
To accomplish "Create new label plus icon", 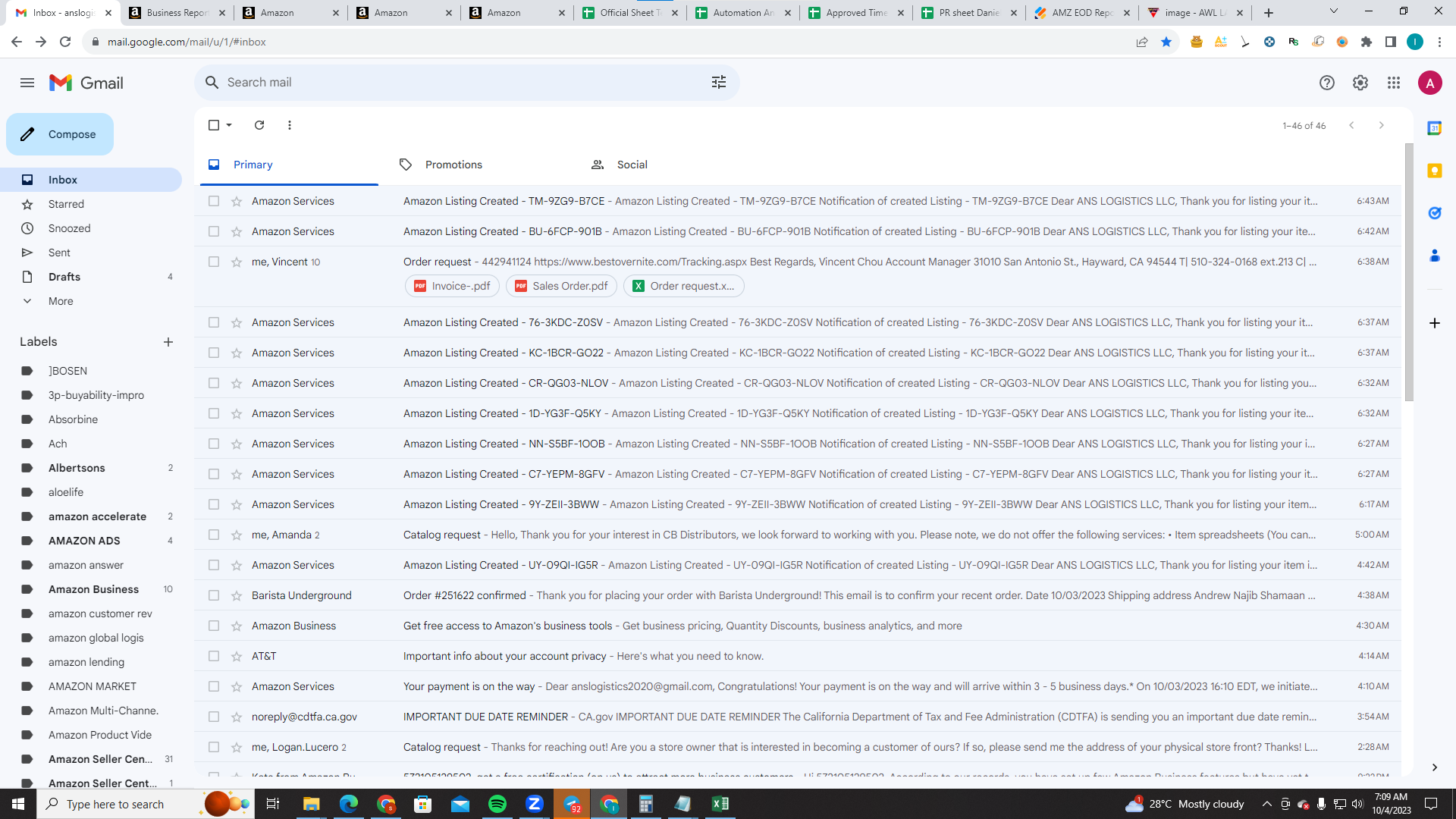I will pos(168,342).
